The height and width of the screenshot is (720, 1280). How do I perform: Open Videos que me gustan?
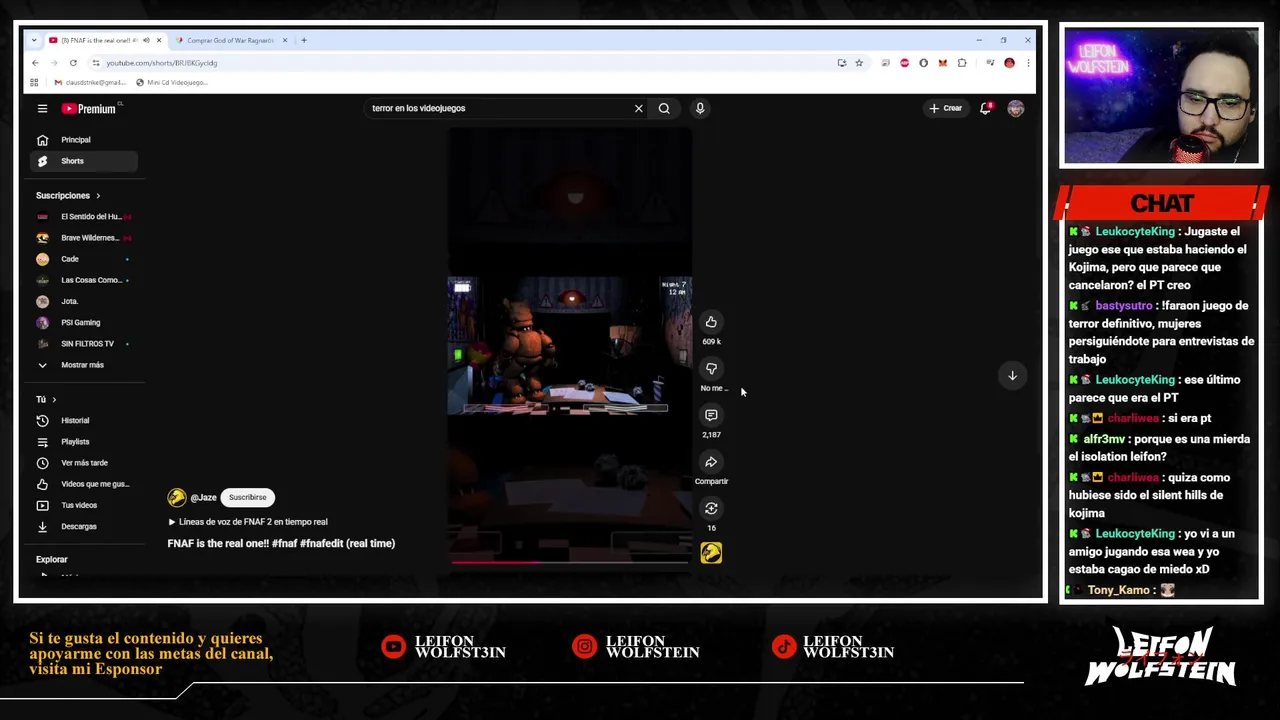pyautogui.click(x=84, y=484)
